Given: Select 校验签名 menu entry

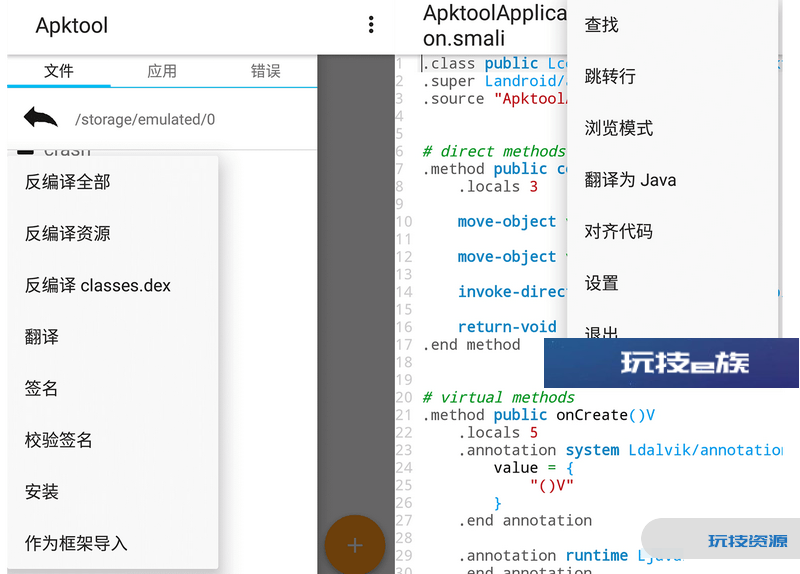Looking at the screenshot, I should (x=113, y=440).
